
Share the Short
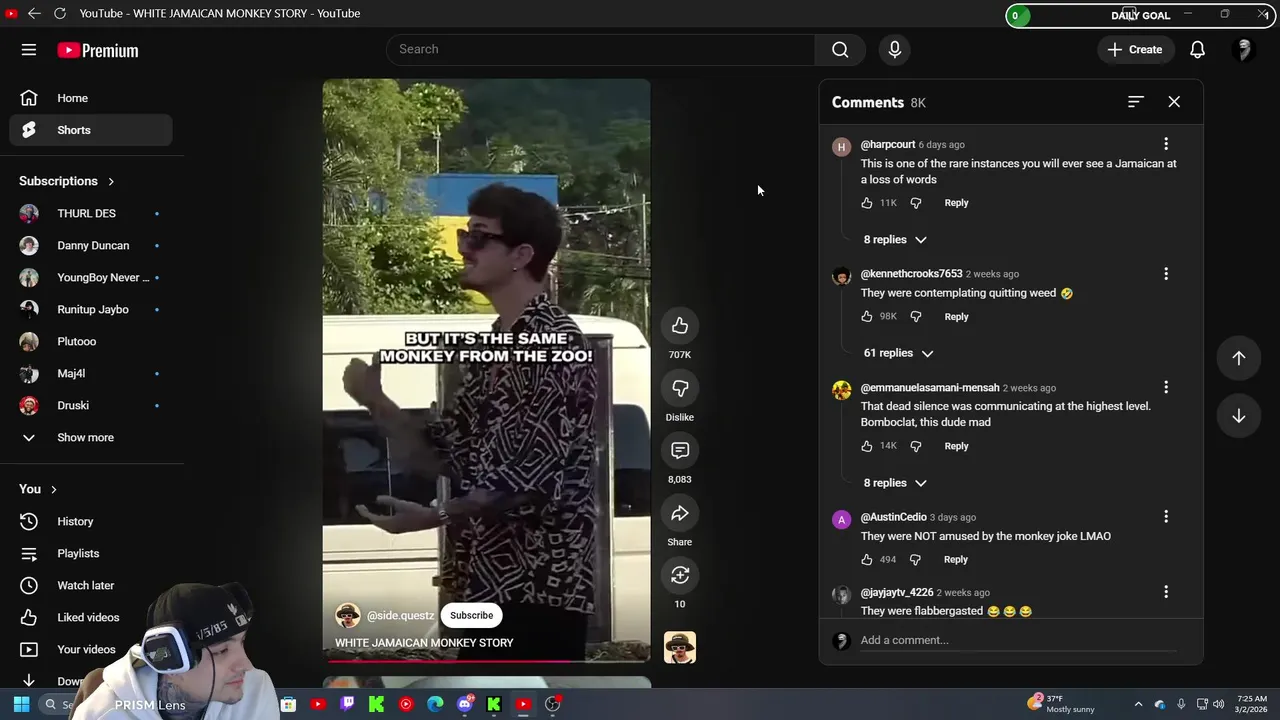[680, 513]
